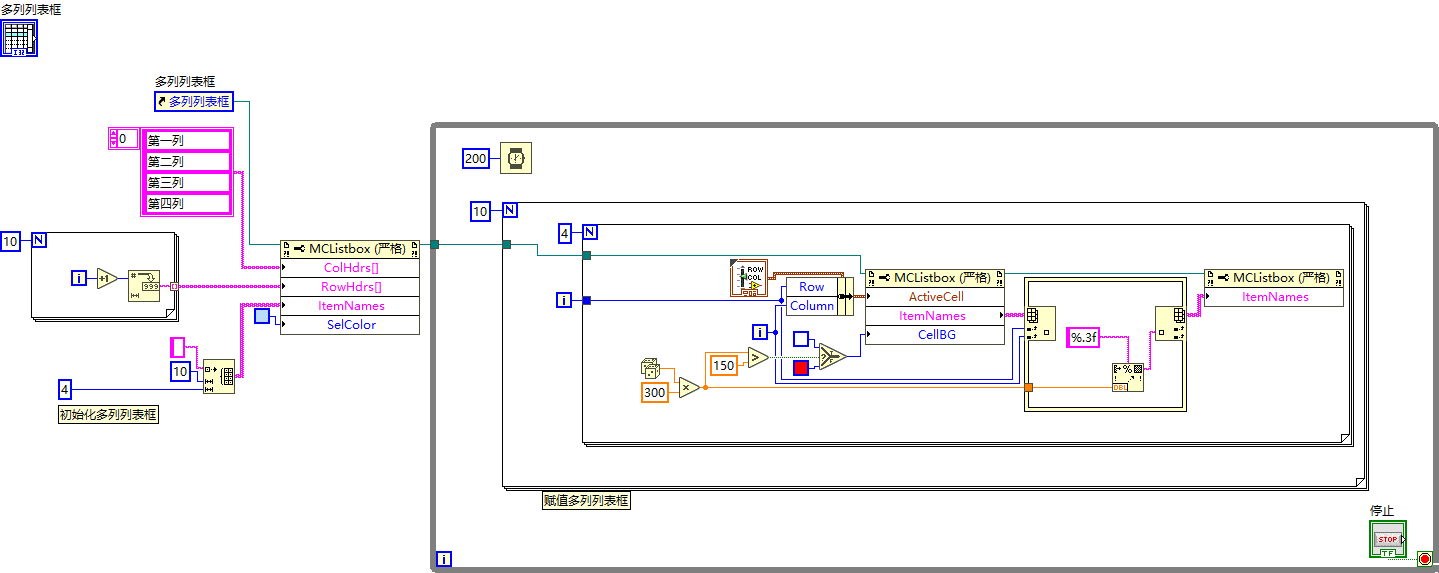This screenshot has width=1439, height=573.
Task: Select ItemNames row between ActiveCell and CellBG
Action: pyautogui.click(x=935, y=316)
